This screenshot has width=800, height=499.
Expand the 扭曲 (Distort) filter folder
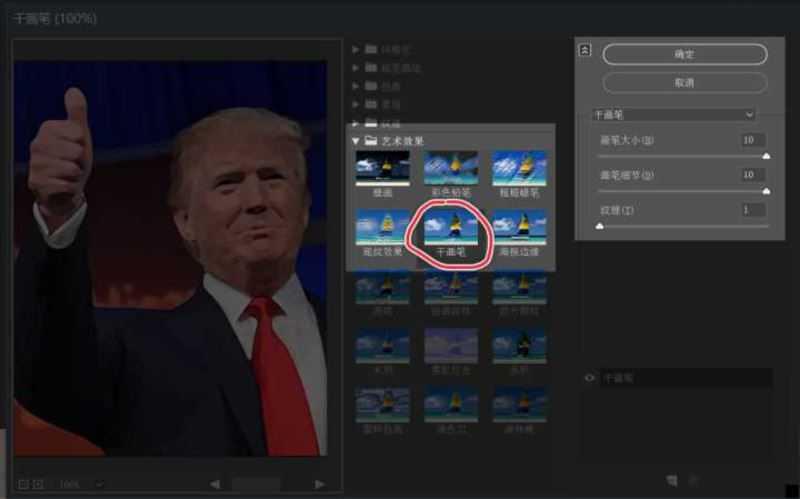[356, 86]
